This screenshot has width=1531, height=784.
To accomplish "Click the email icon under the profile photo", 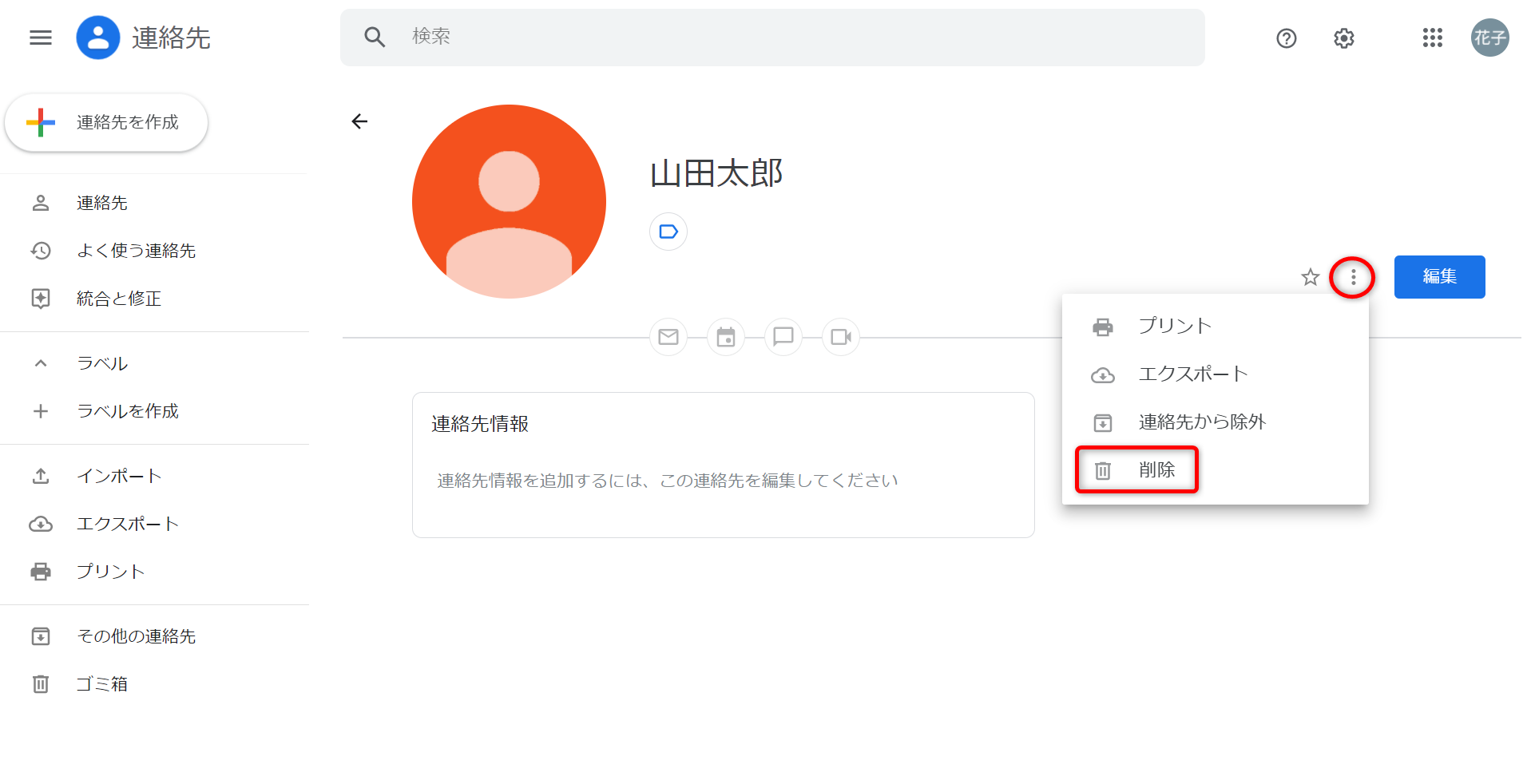I will 668,337.
